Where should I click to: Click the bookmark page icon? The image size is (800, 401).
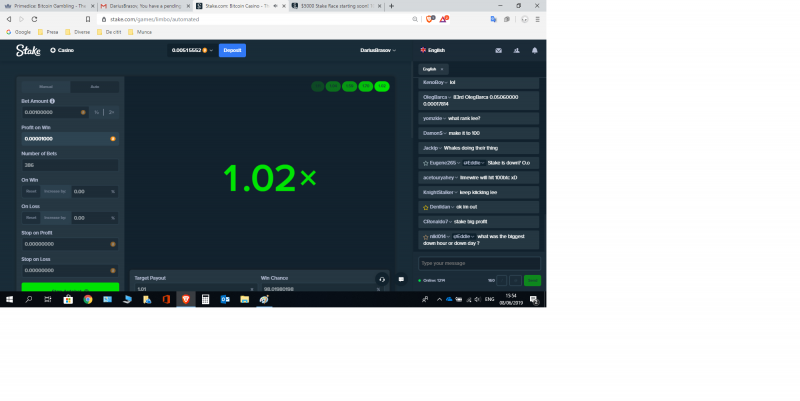pyautogui.click(x=88, y=19)
